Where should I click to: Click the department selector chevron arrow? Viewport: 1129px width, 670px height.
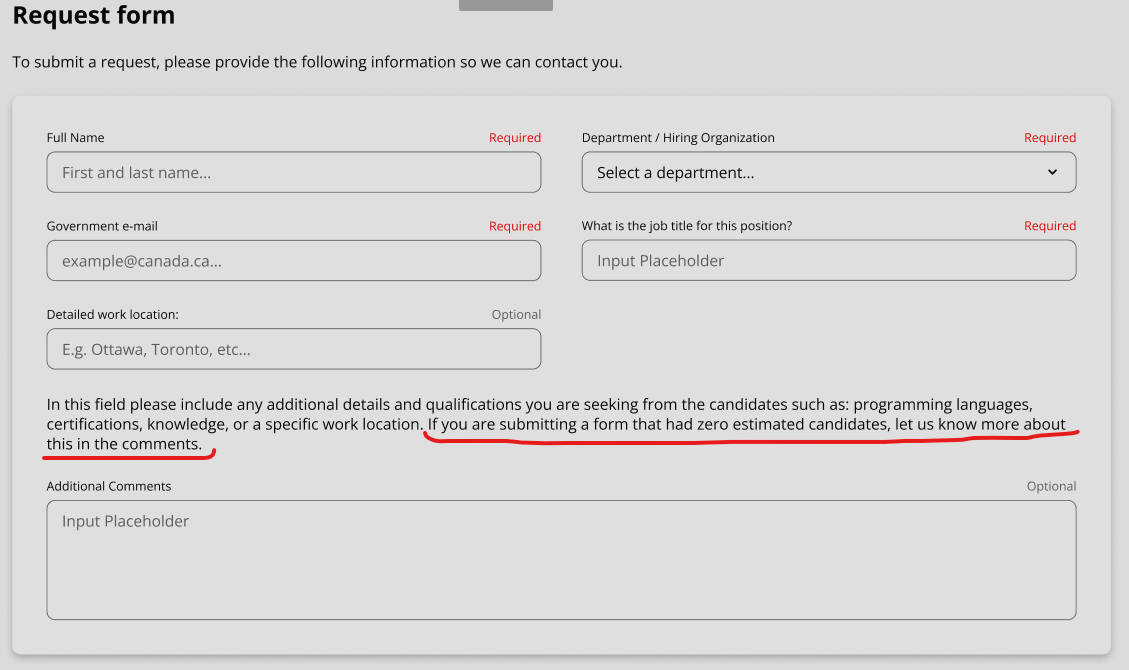[x=1052, y=172]
